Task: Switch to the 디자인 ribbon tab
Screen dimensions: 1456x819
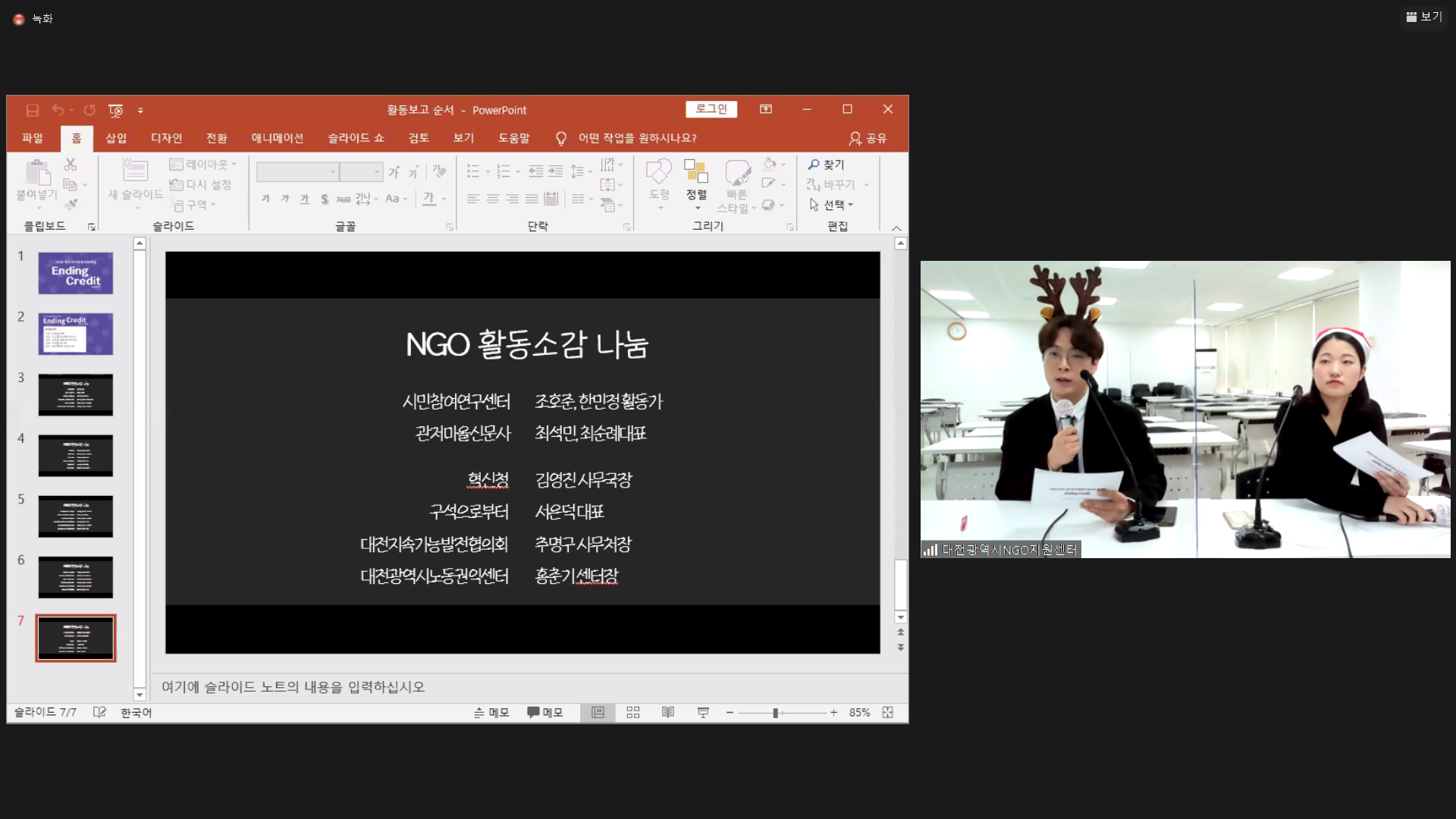Action: point(166,138)
